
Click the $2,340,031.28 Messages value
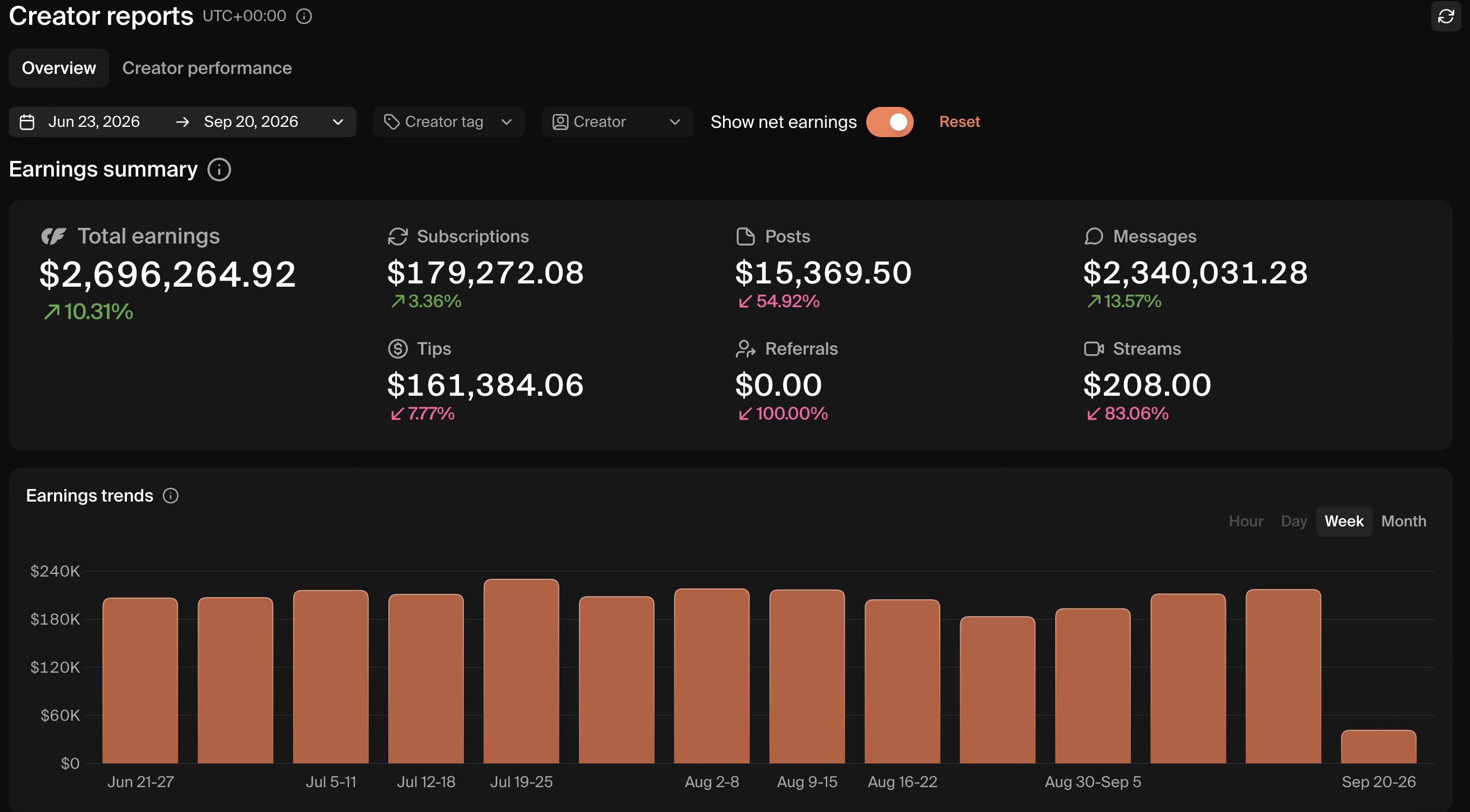coord(1196,273)
